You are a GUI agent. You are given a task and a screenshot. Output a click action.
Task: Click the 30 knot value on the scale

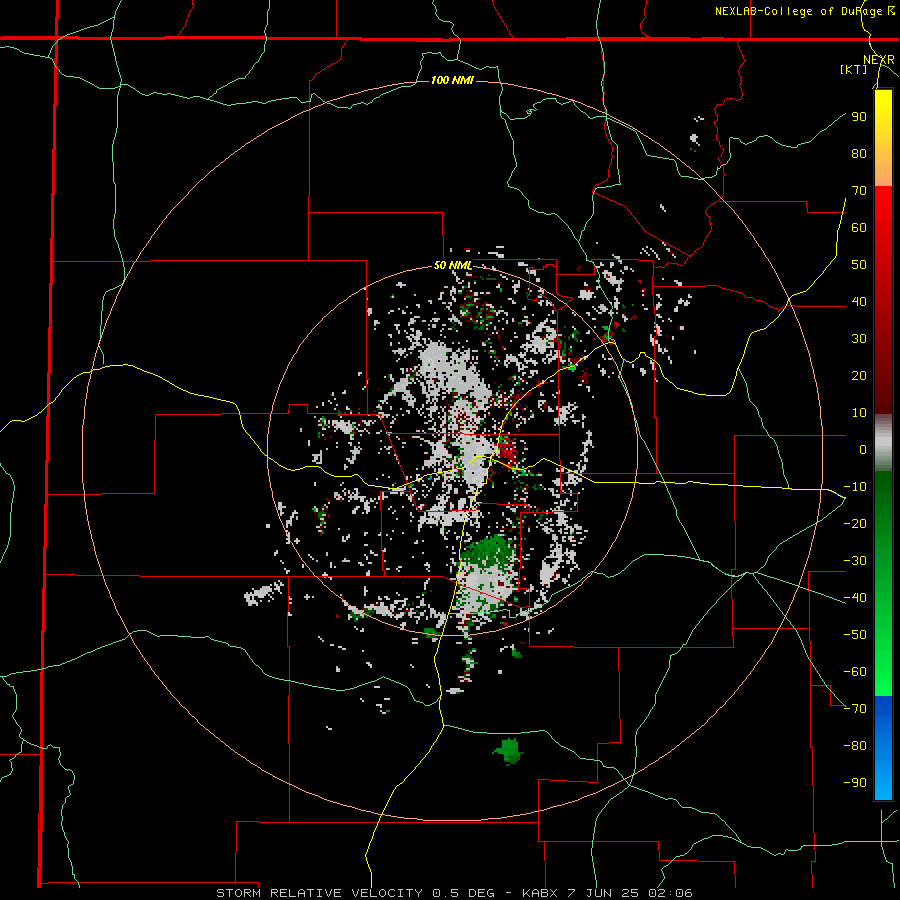tap(859, 339)
